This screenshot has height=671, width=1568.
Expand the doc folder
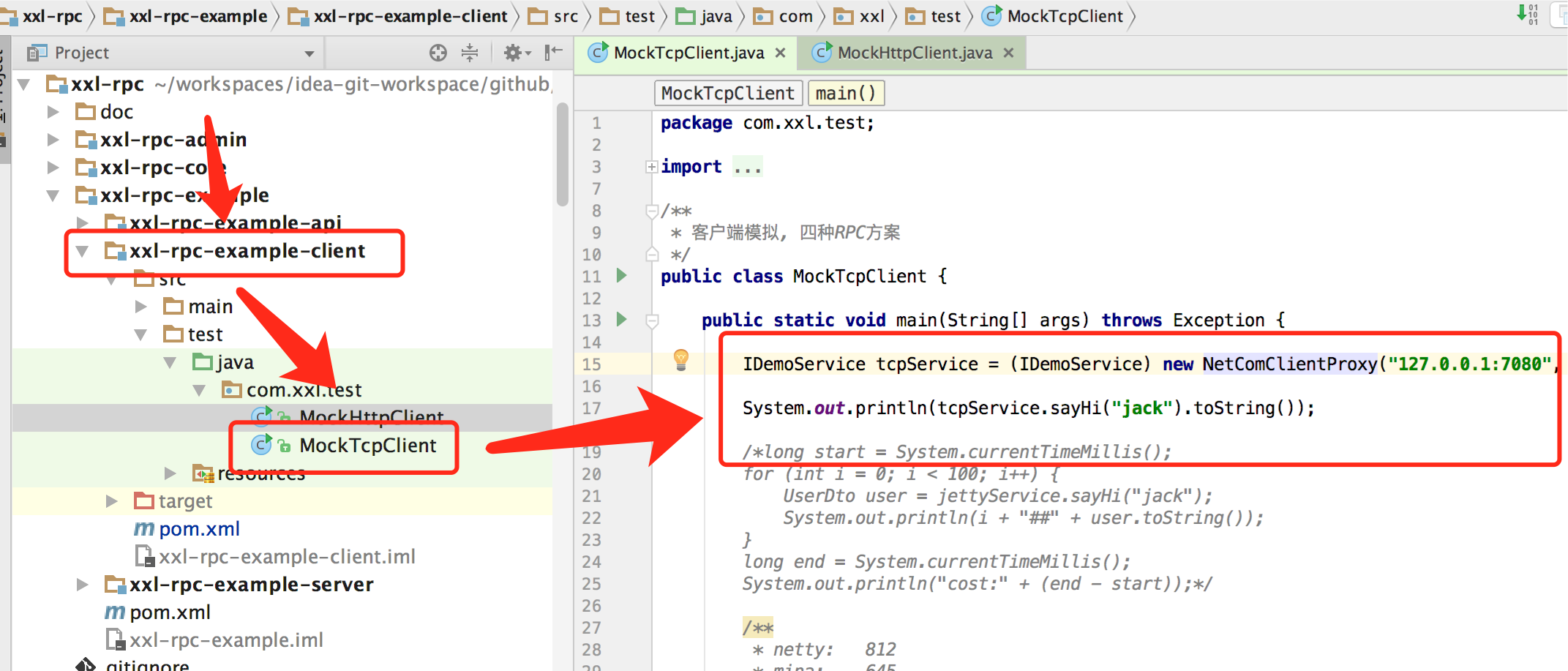tap(53, 112)
